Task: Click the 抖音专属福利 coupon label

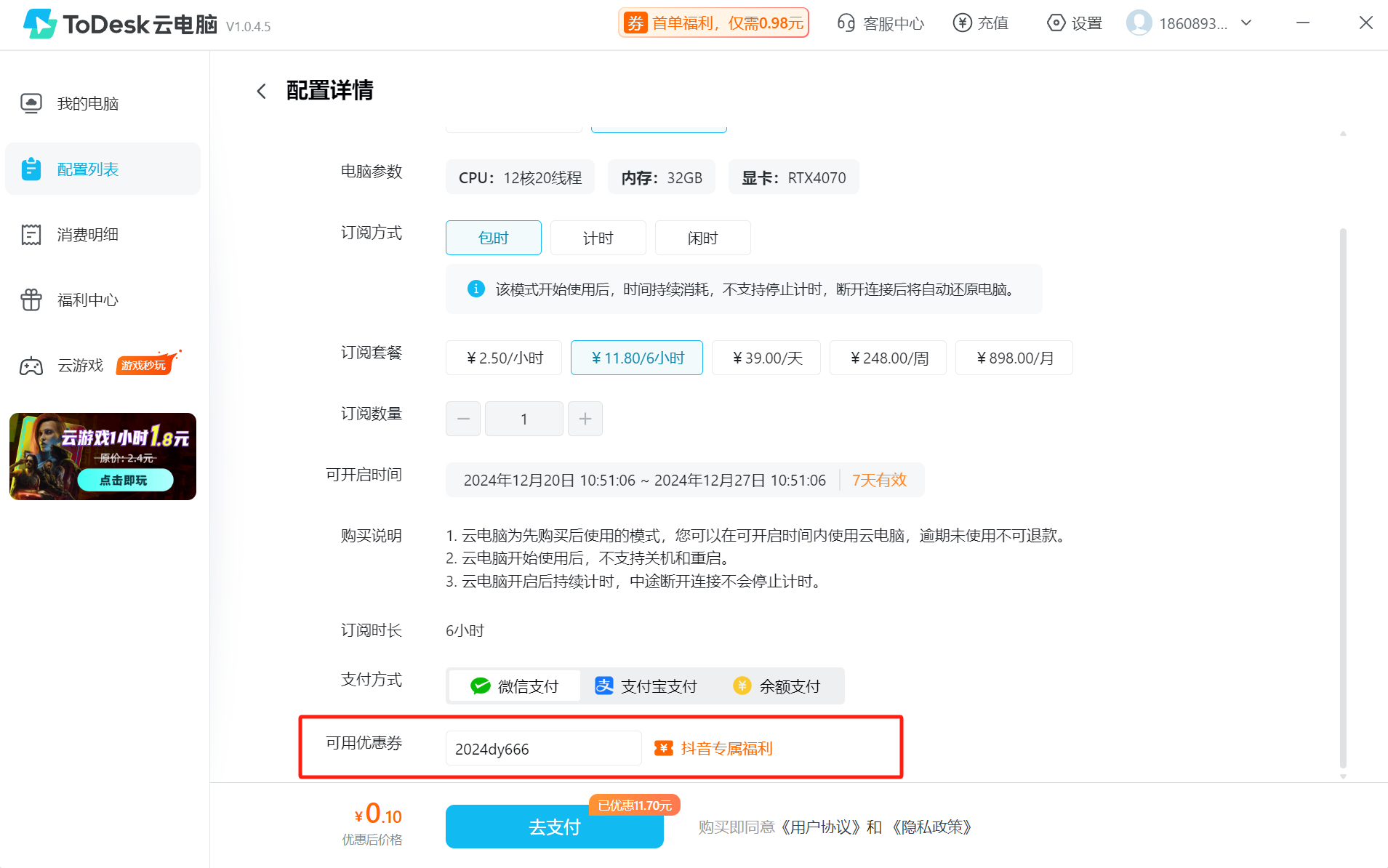Action: pyautogui.click(x=726, y=748)
